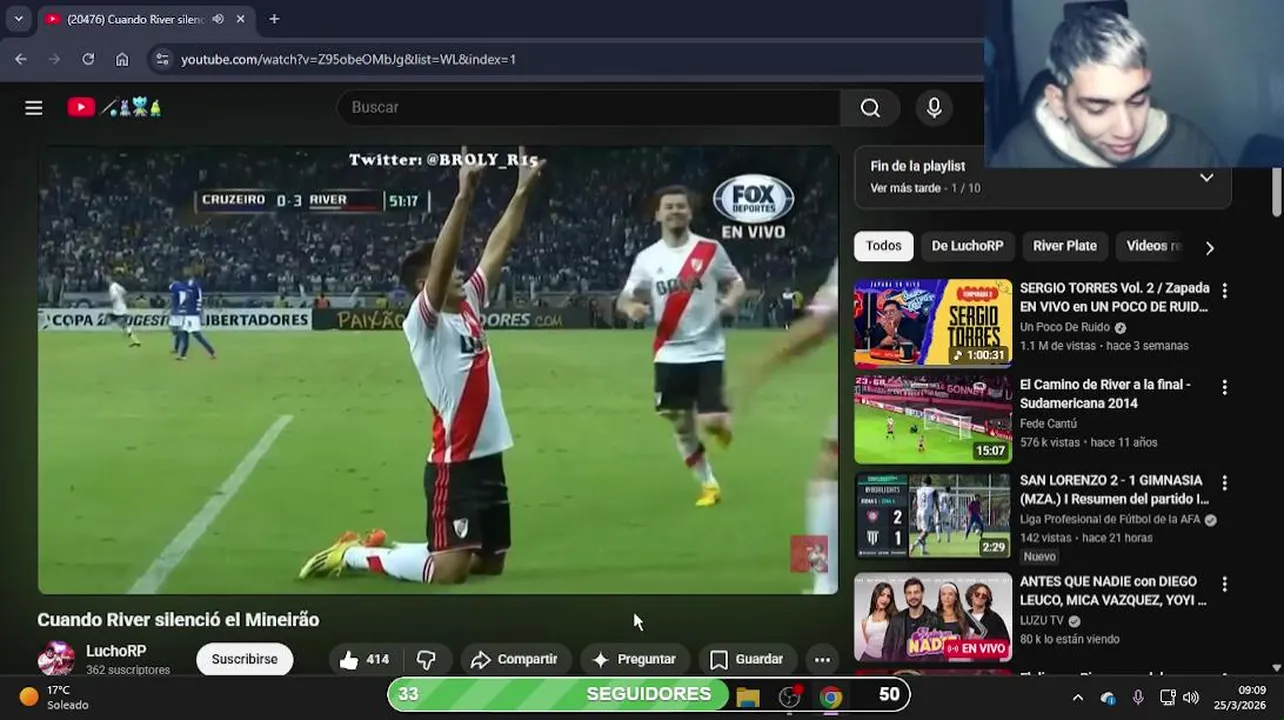Open the browser home page
The height and width of the screenshot is (720, 1284).
122,59
